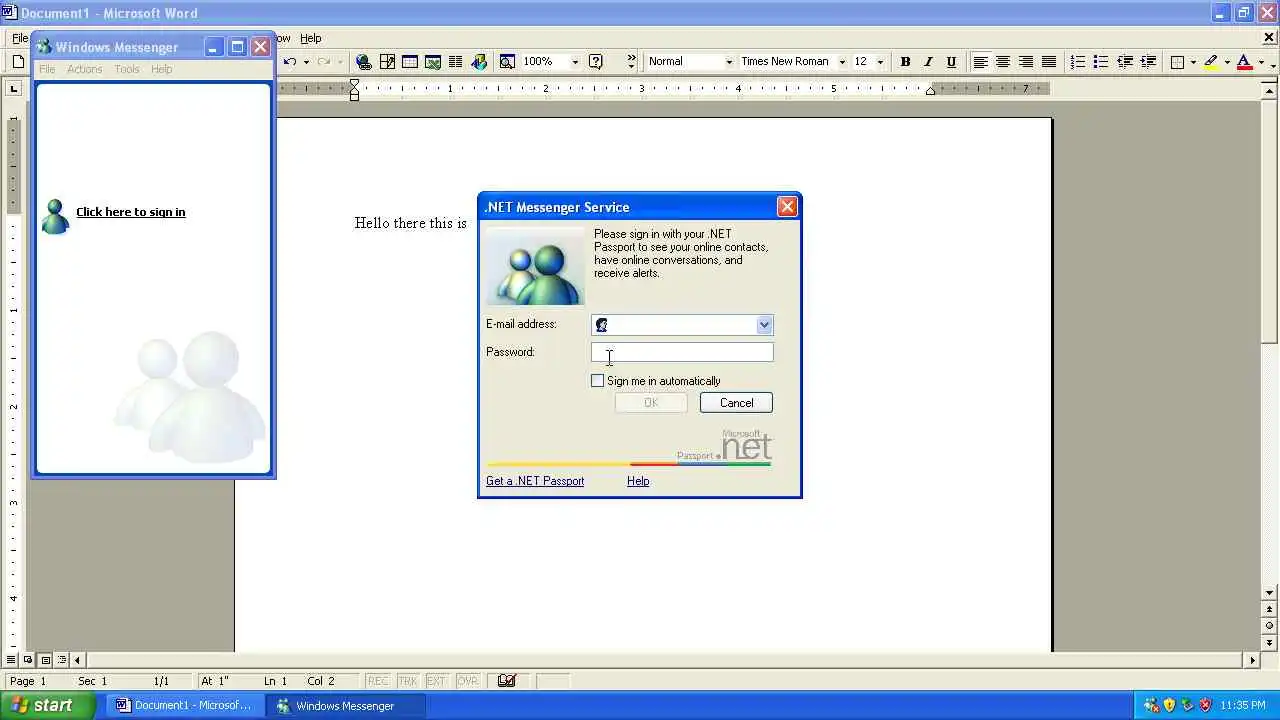Image resolution: width=1280 pixels, height=720 pixels.
Task: Open font size 12 dropdown
Action: click(880, 62)
